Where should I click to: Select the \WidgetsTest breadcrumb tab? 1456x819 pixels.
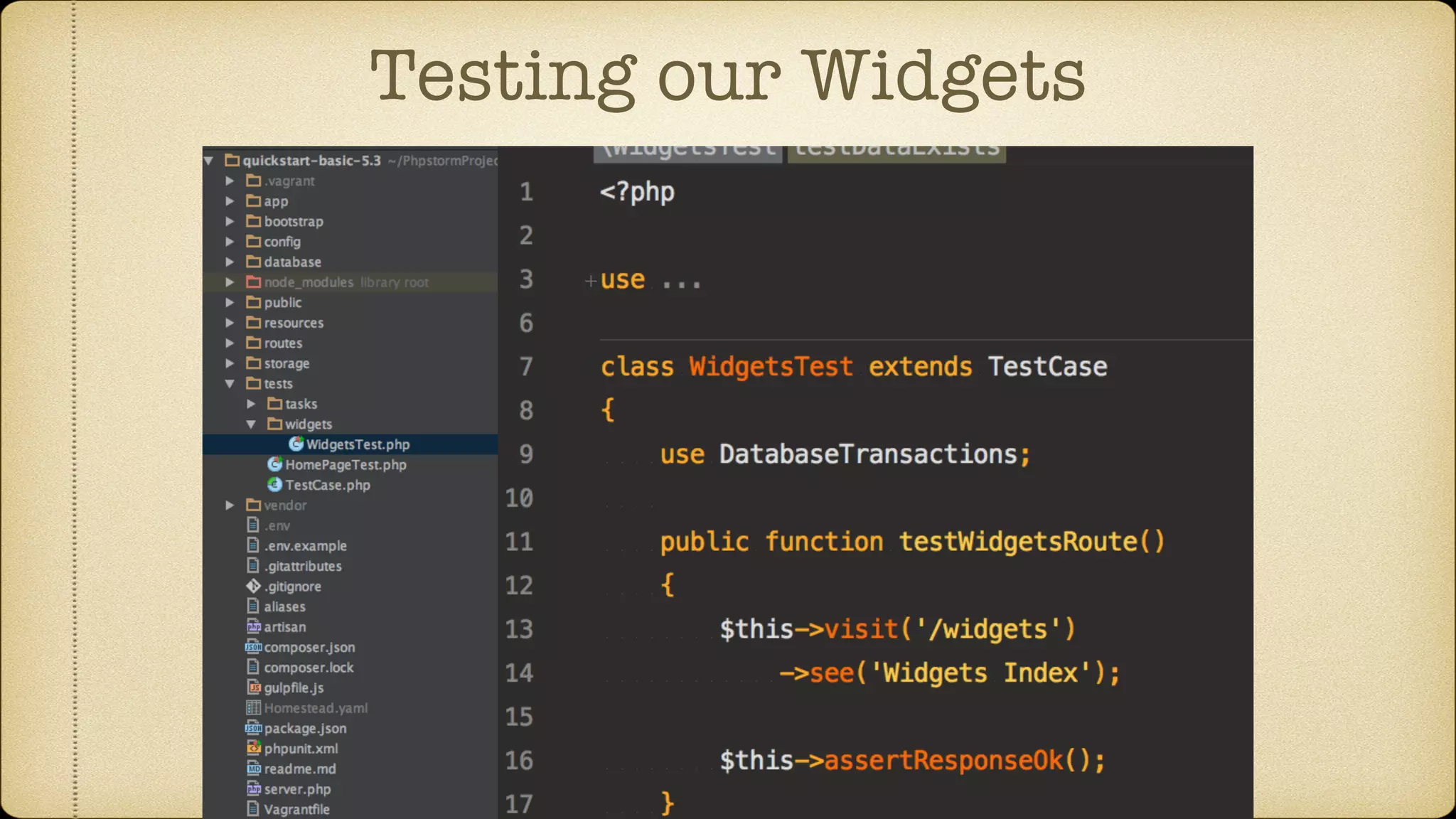point(687,154)
